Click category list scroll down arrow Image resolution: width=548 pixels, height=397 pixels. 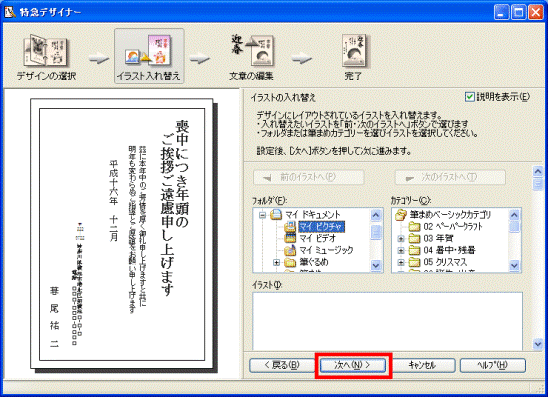coord(514,266)
